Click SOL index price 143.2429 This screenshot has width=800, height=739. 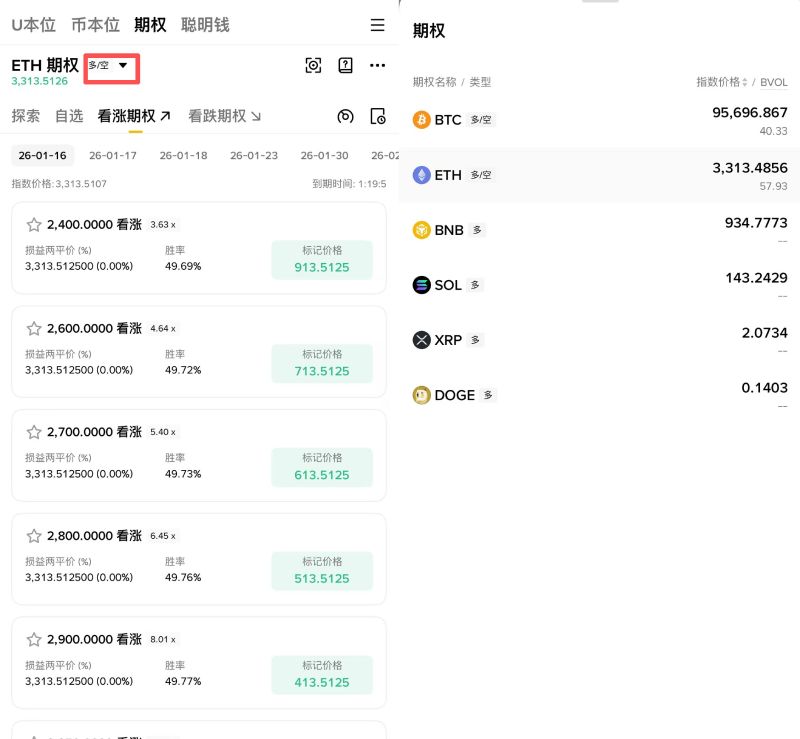(756, 278)
